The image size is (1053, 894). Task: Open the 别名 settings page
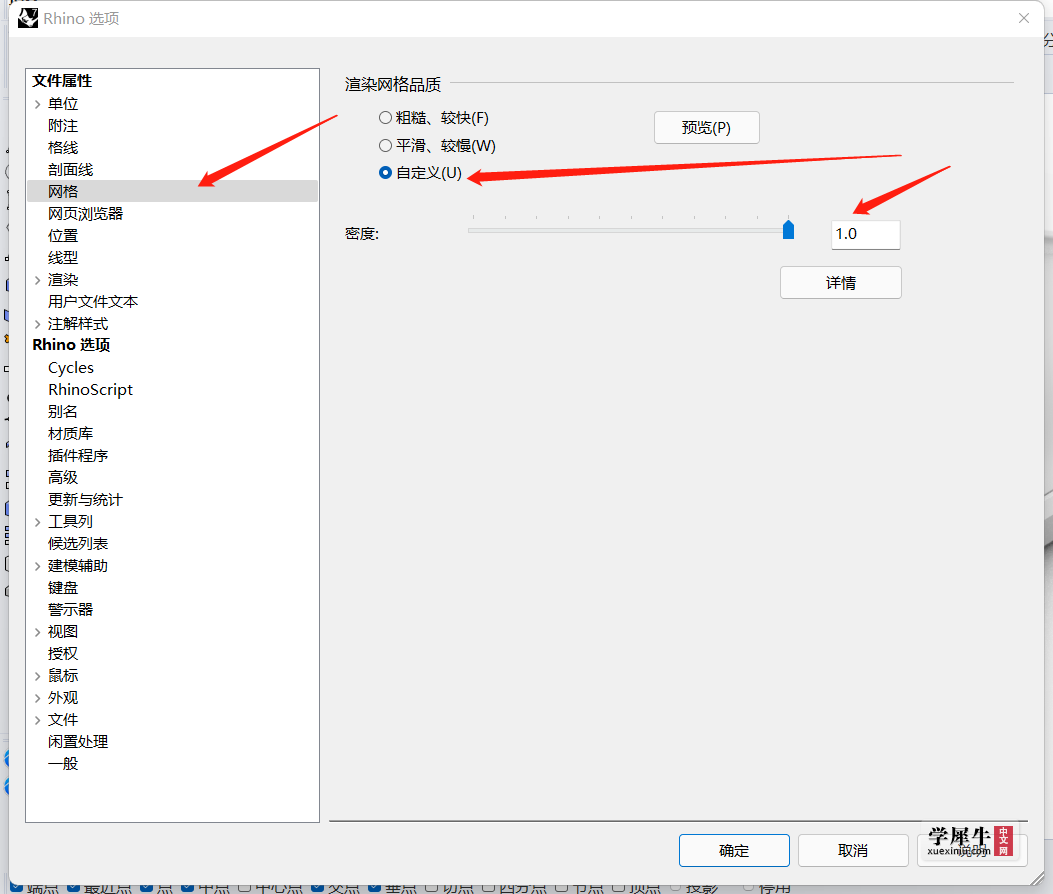tap(63, 412)
